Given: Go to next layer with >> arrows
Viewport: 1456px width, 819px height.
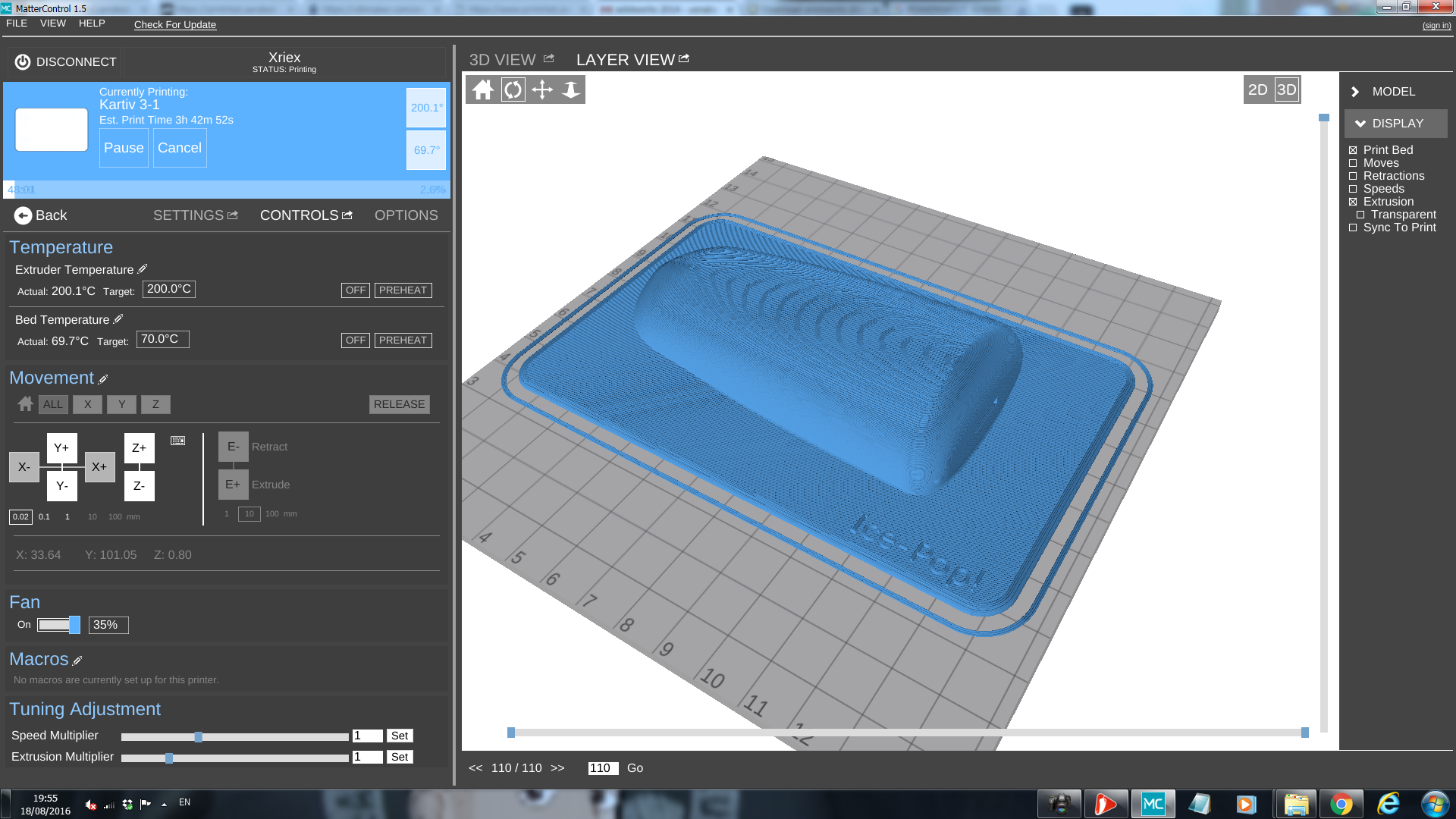Looking at the screenshot, I should [x=557, y=768].
